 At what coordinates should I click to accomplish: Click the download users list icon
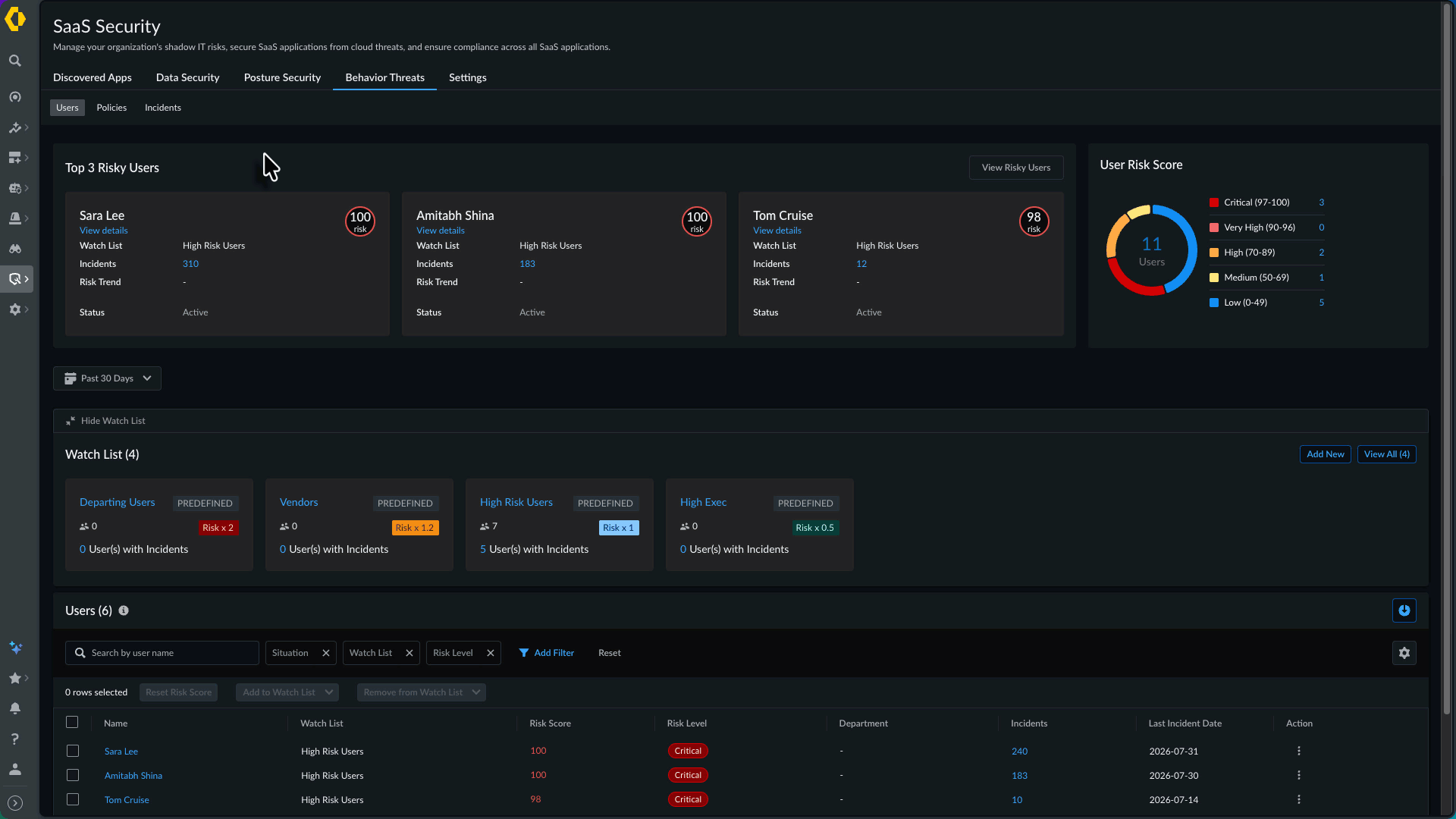1404,610
